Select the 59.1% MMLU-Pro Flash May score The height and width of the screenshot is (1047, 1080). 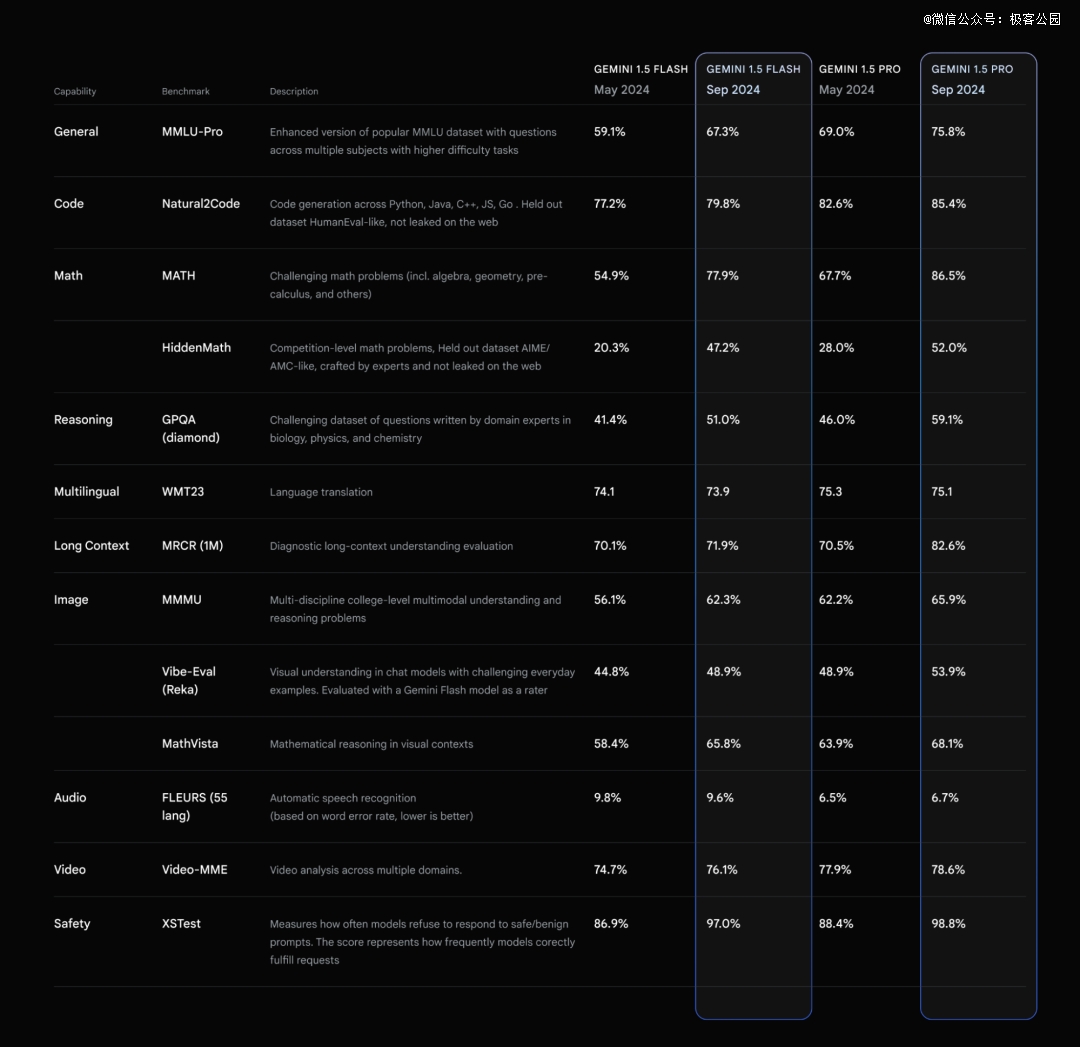pos(610,132)
